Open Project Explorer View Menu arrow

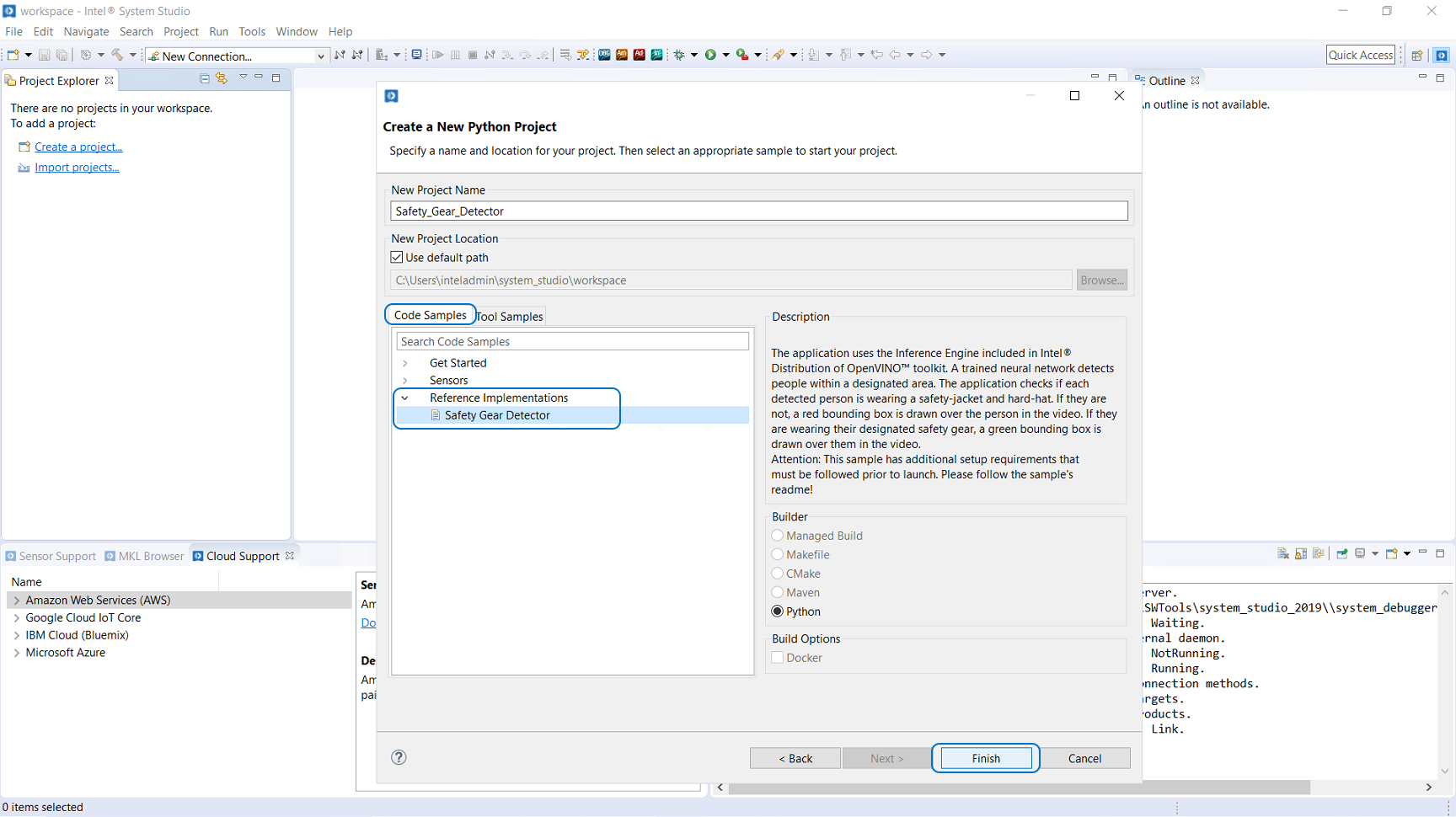pos(243,77)
